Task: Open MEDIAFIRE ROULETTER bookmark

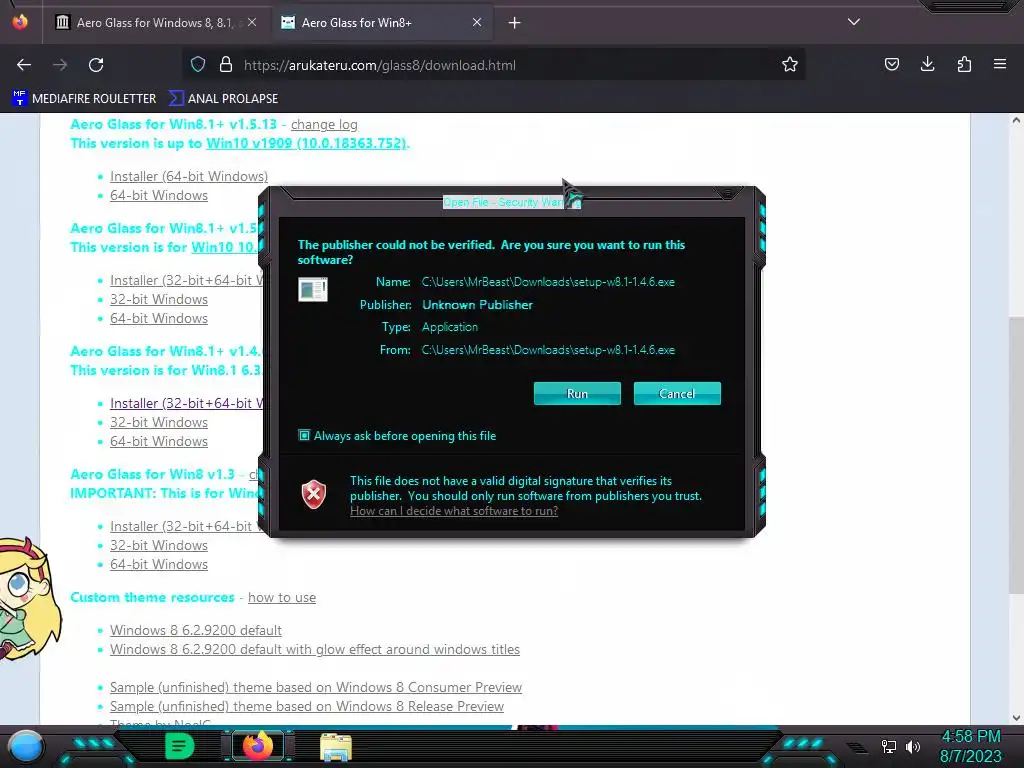Action: (84, 99)
